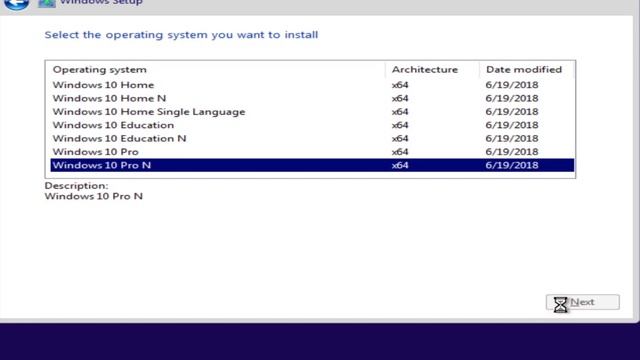Sort by the Operating system column header
This screenshot has width=640, height=360.
coord(217,70)
